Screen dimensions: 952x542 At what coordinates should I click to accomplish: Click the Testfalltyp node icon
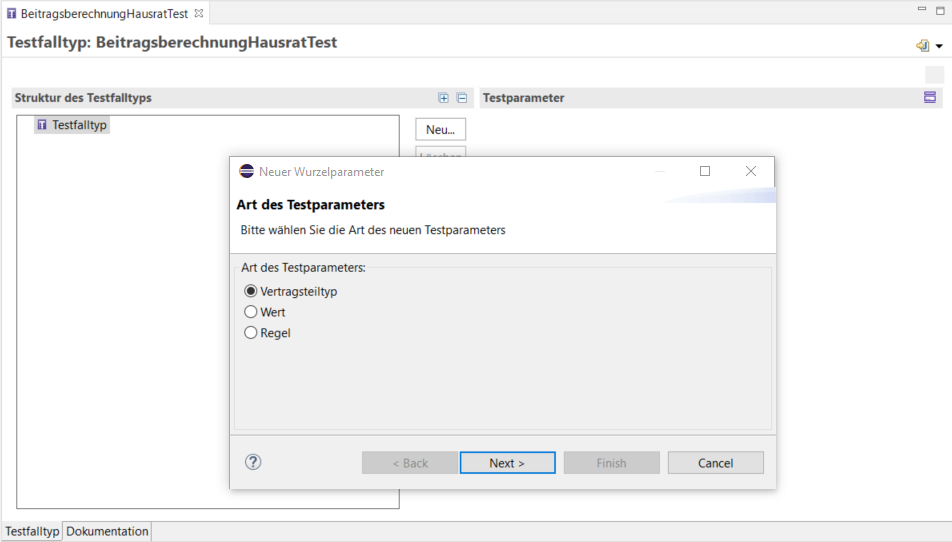click(42, 124)
